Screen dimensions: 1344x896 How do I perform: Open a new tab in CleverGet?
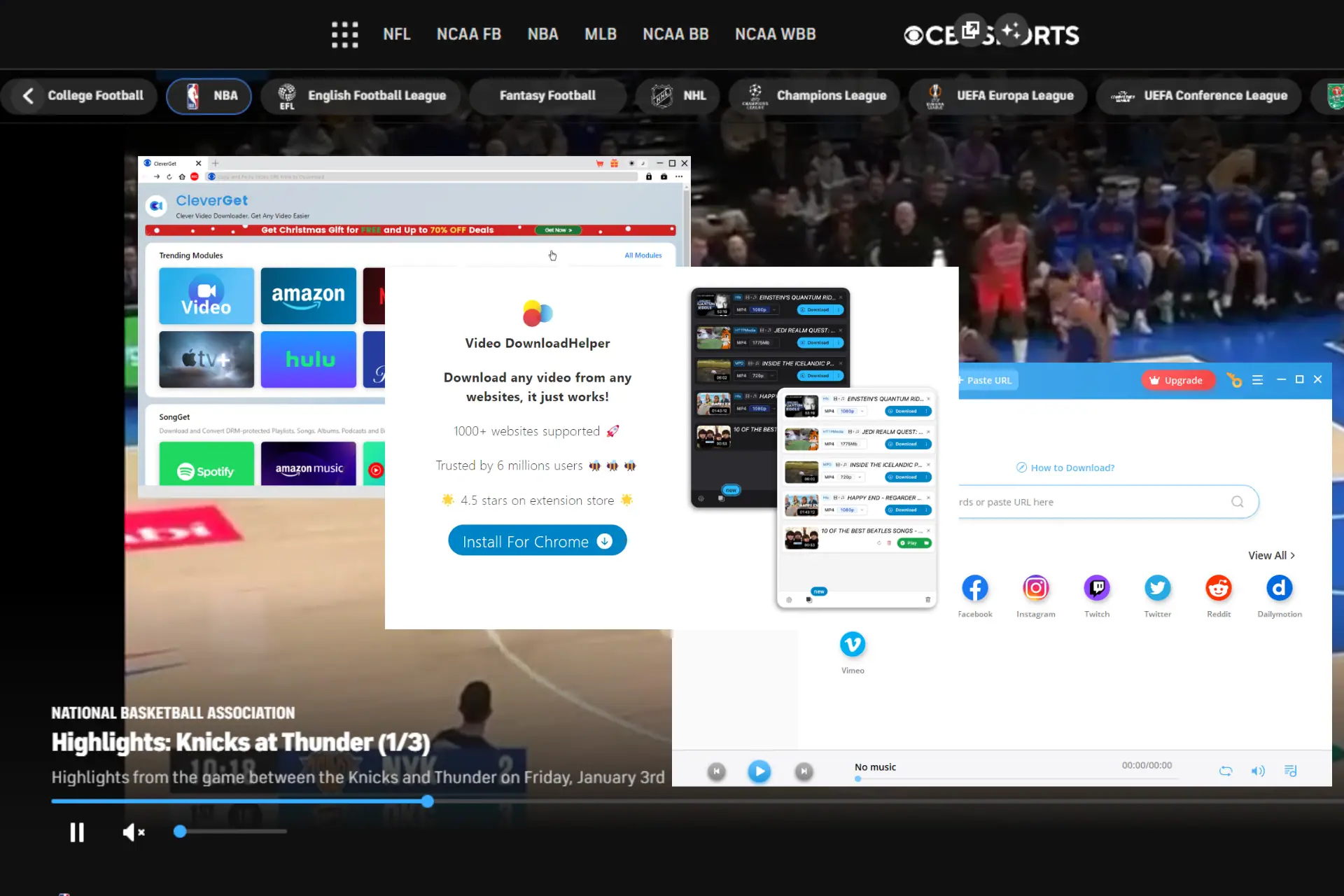point(215,163)
